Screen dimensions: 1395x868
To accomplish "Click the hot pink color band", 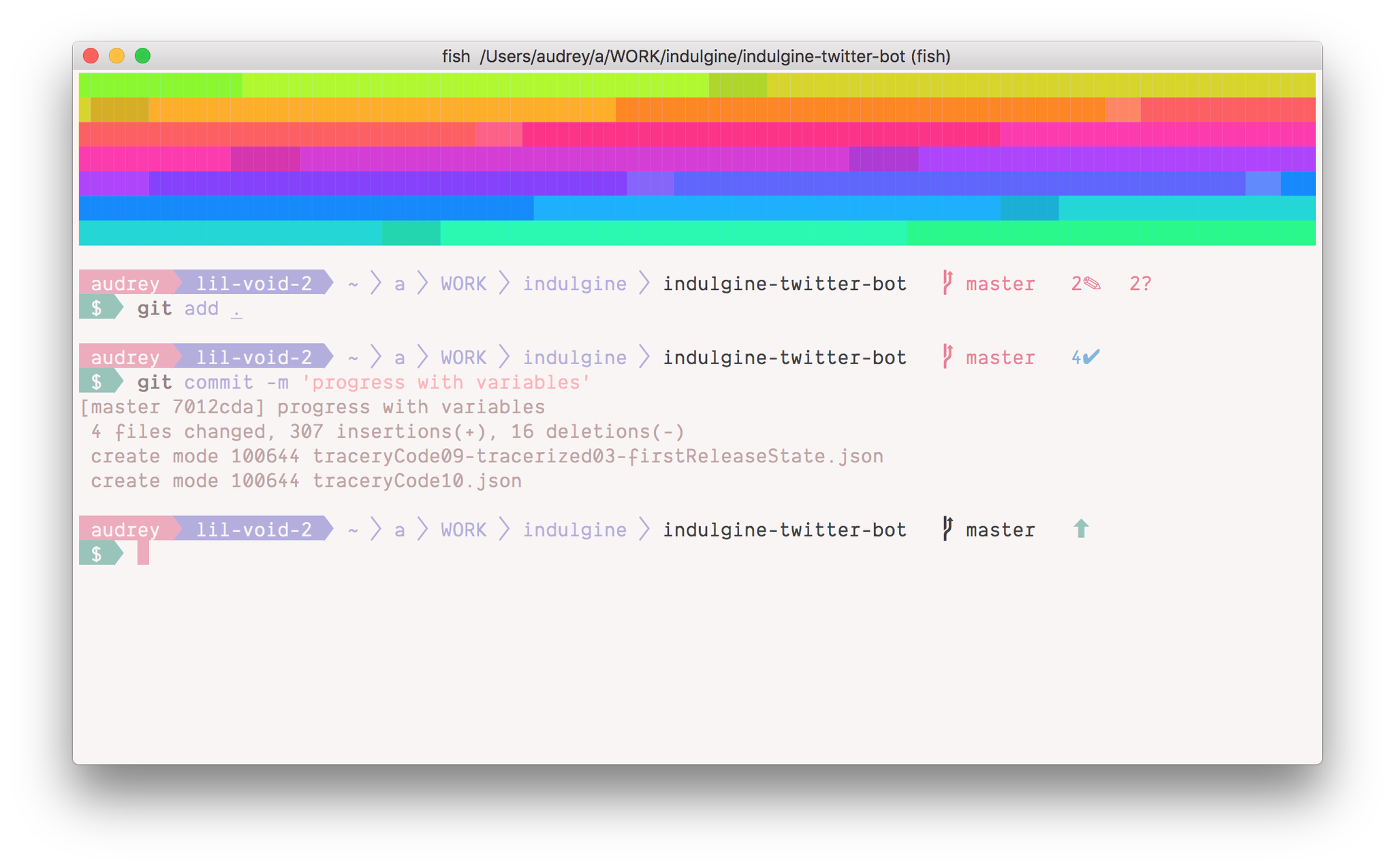I will (x=759, y=134).
